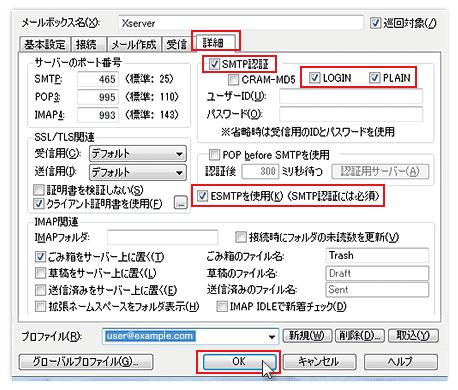Enable 草稿をサーバー上に置く checkbox
Image resolution: width=458 pixels, height=390 pixels.
(40, 273)
